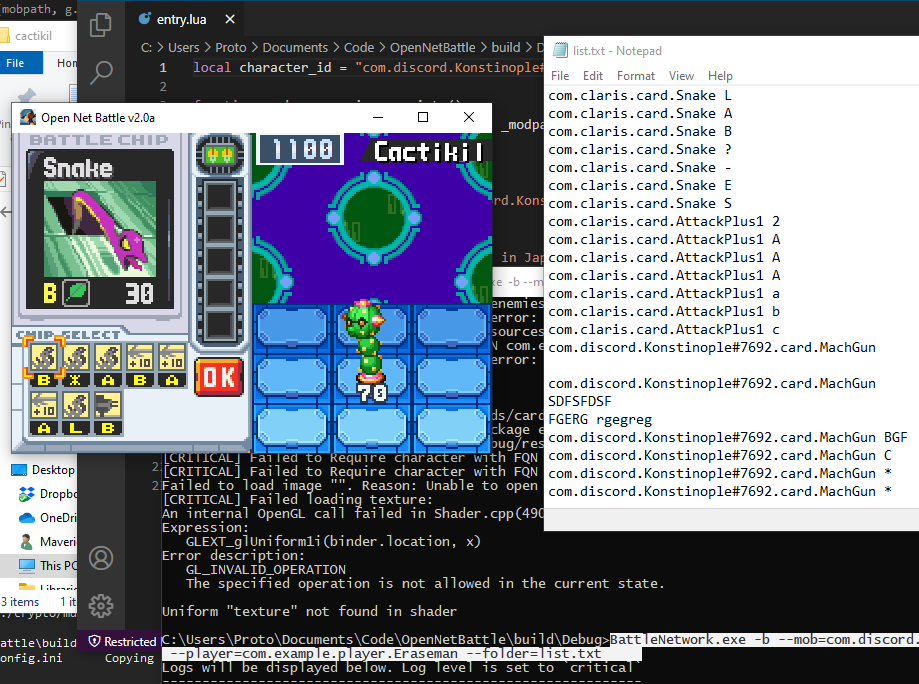The width and height of the screenshot is (919, 684).
Task: Click the 'OpenNetBattle' breadcrumb in VS Code
Action: (x=433, y=47)
